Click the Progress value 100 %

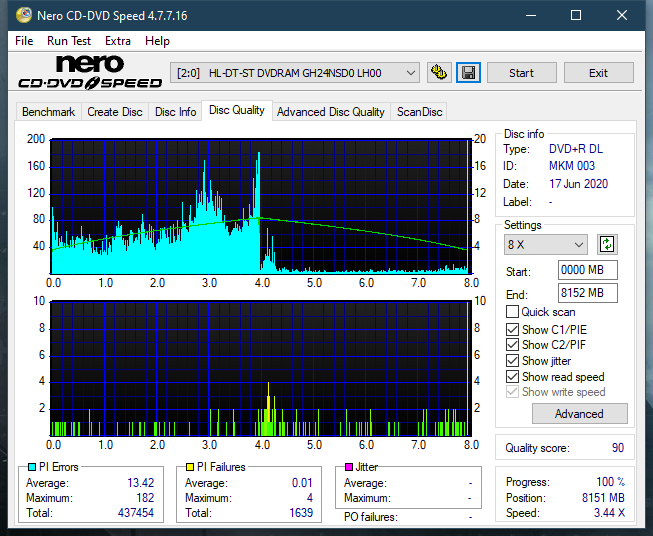tap(611, 482)
